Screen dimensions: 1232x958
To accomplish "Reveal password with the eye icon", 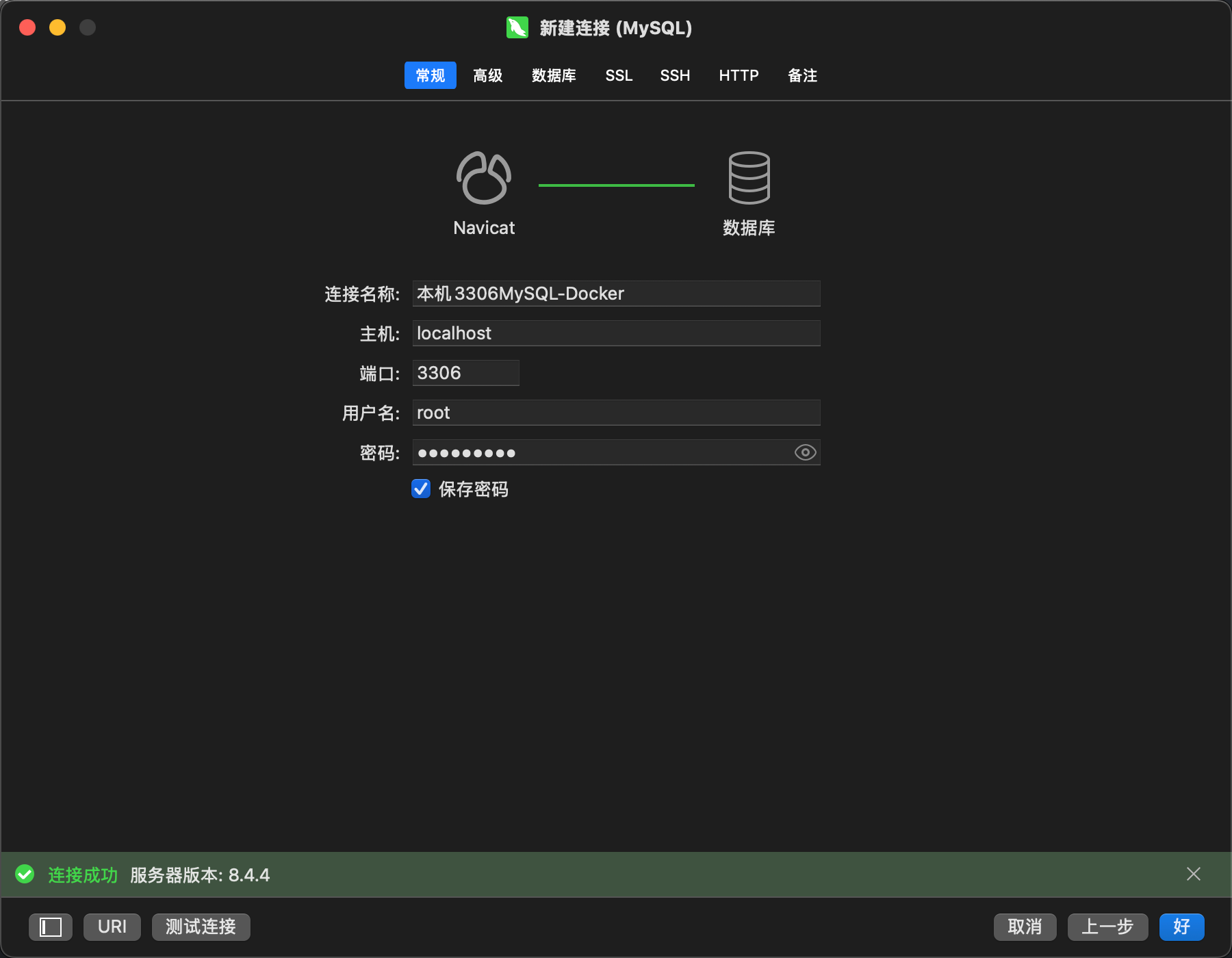I will (x=805, y=452).
